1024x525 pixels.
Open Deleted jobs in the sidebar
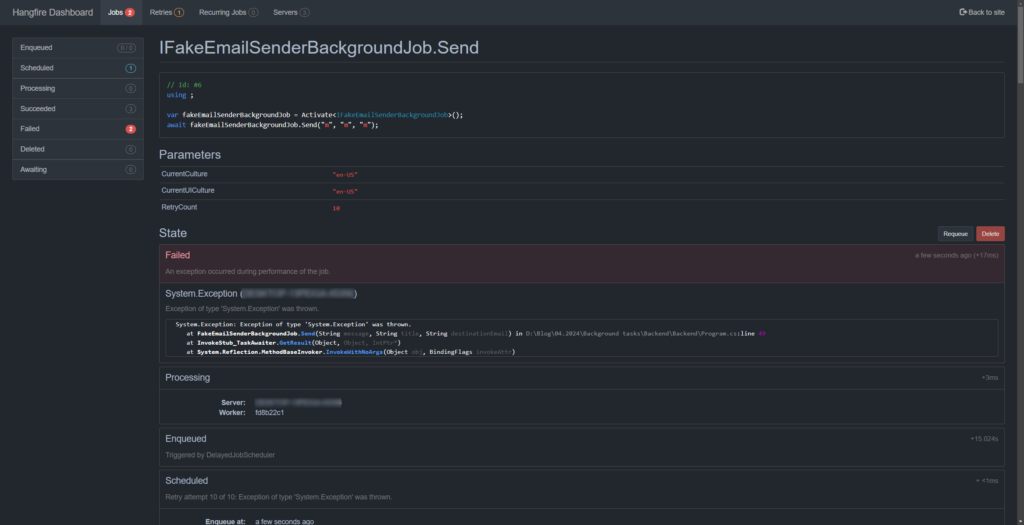coord(77,149)
